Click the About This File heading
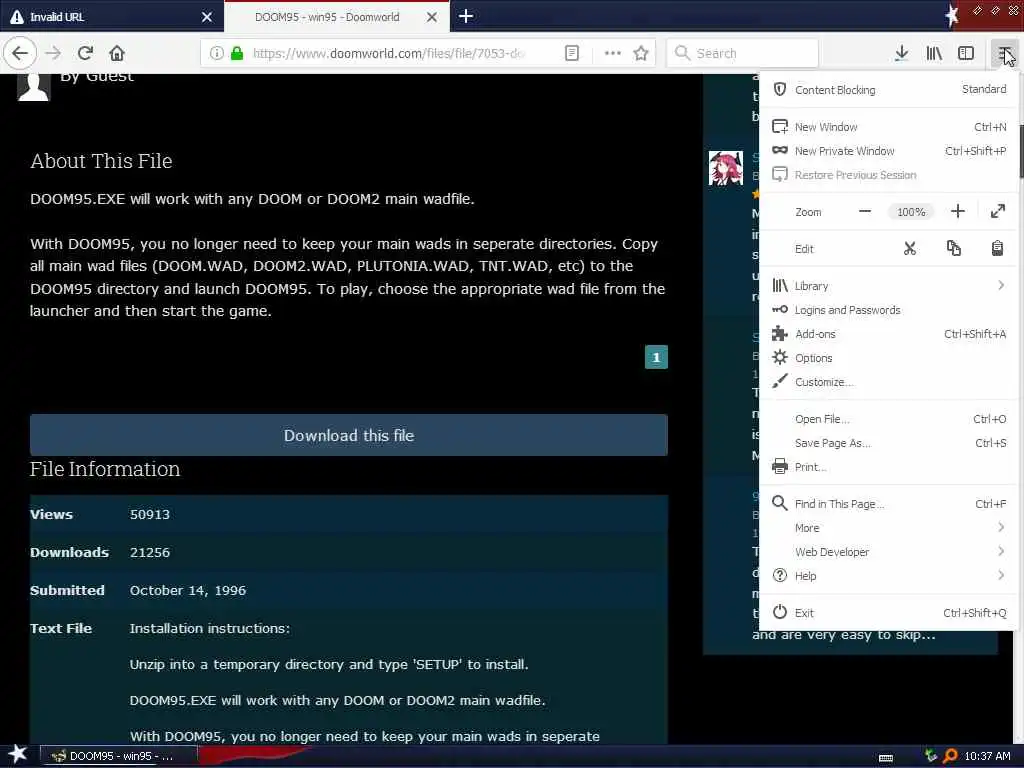 [x=101, y=161]
